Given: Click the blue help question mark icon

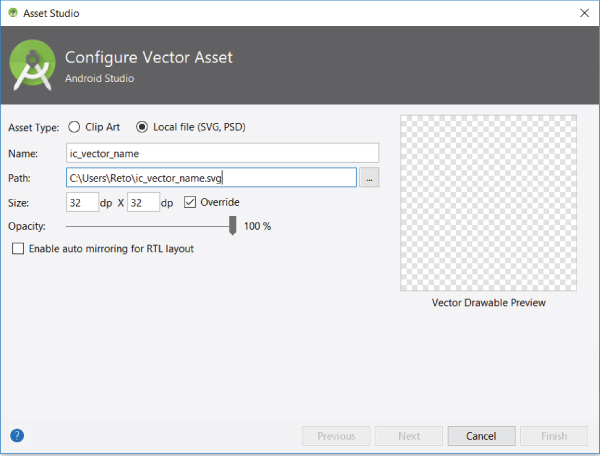Looking at the screenshot, I should point(17,435).
